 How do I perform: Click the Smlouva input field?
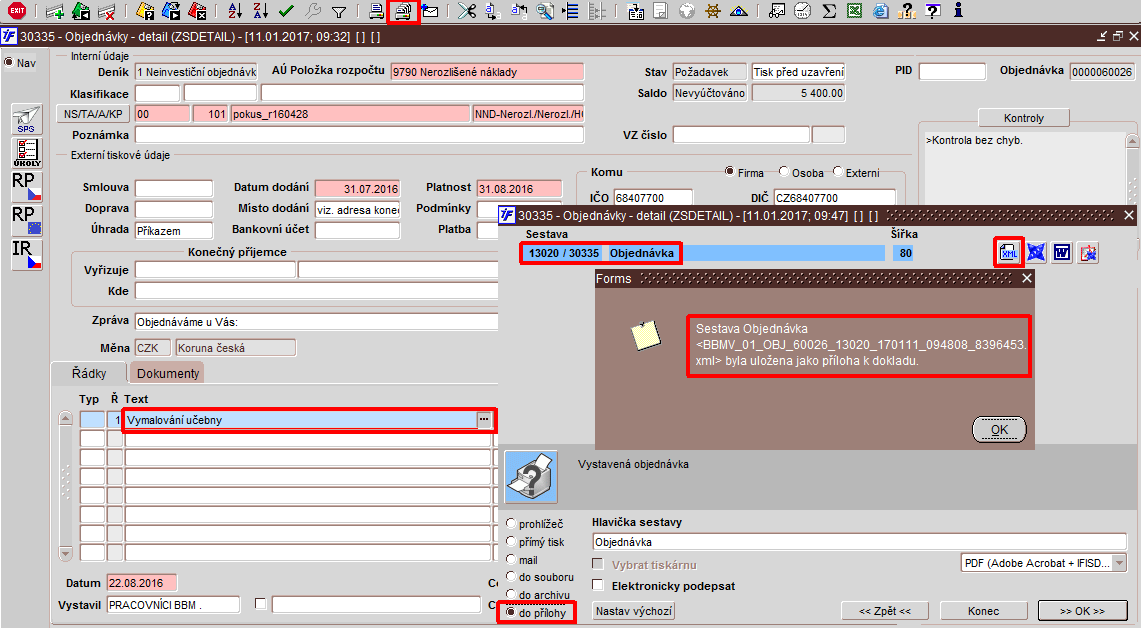174,188
